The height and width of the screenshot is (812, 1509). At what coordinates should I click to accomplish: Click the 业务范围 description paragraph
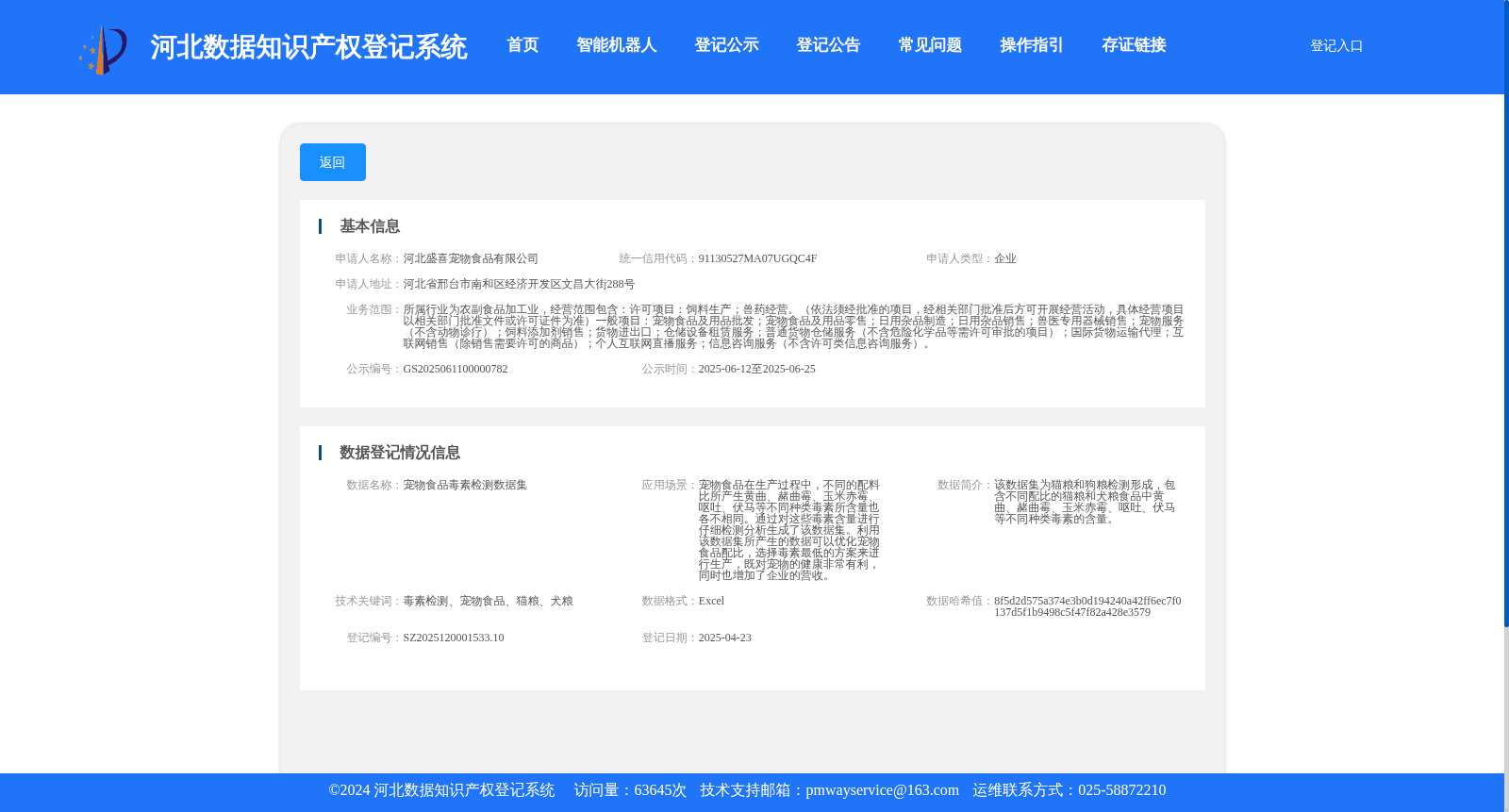793,326
